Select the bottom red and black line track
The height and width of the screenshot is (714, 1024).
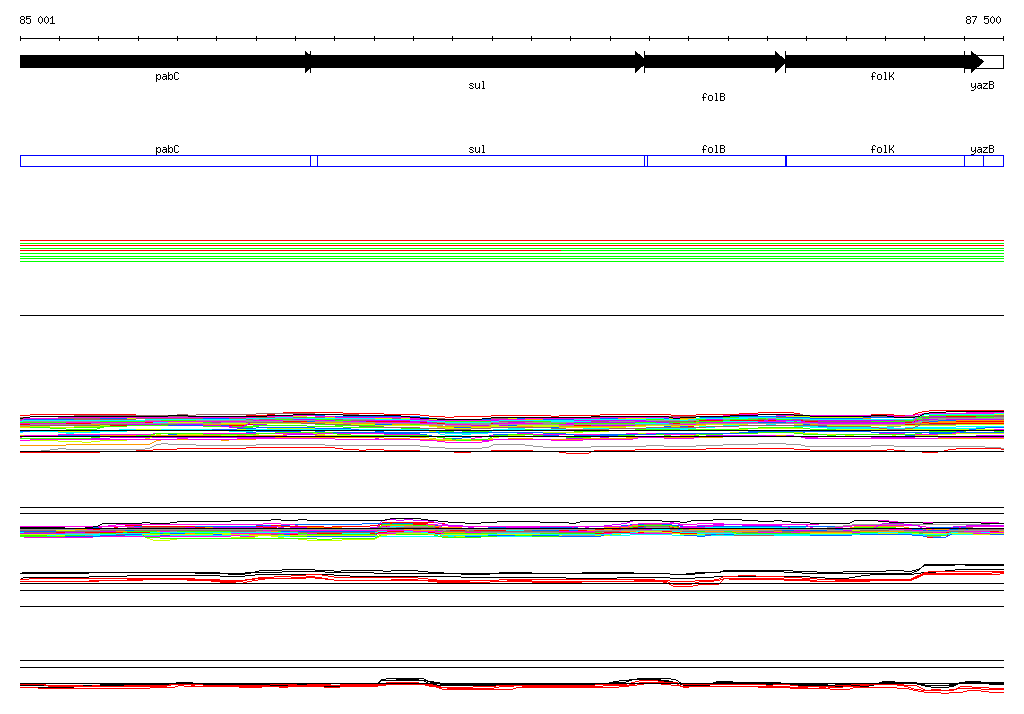(x=511, y=685)
